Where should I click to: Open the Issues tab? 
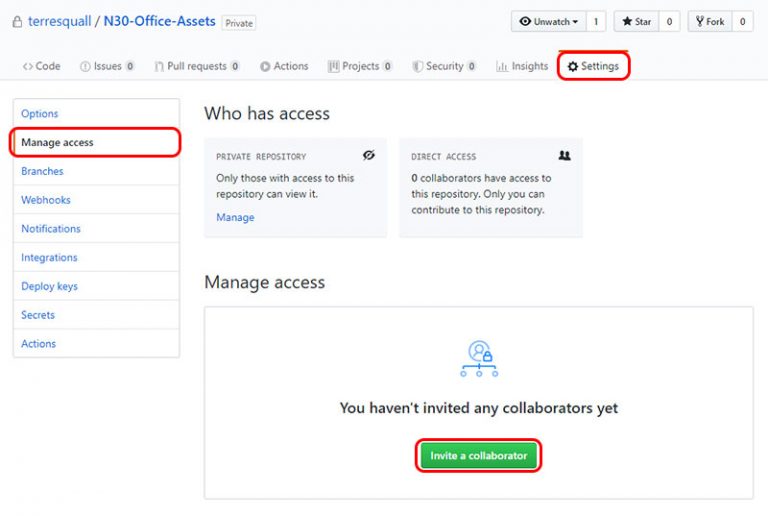[108, 66]
